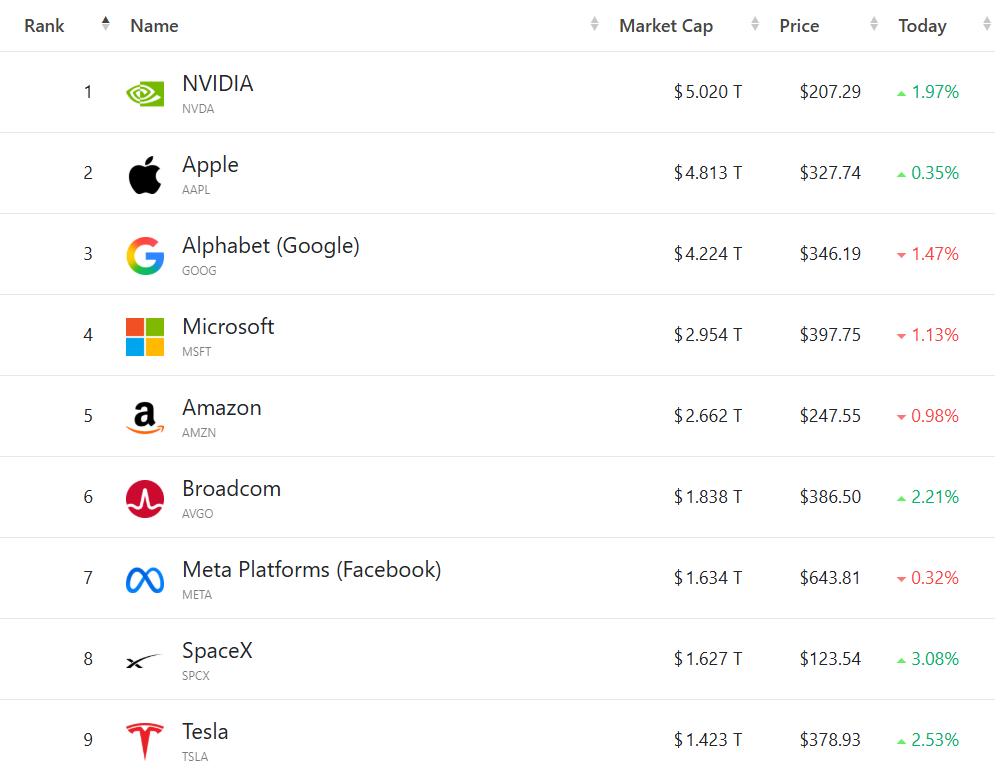Open the Alphabet (Google) company link
The height and width of the screenshot is (779, 995).
tap(270, 245)
